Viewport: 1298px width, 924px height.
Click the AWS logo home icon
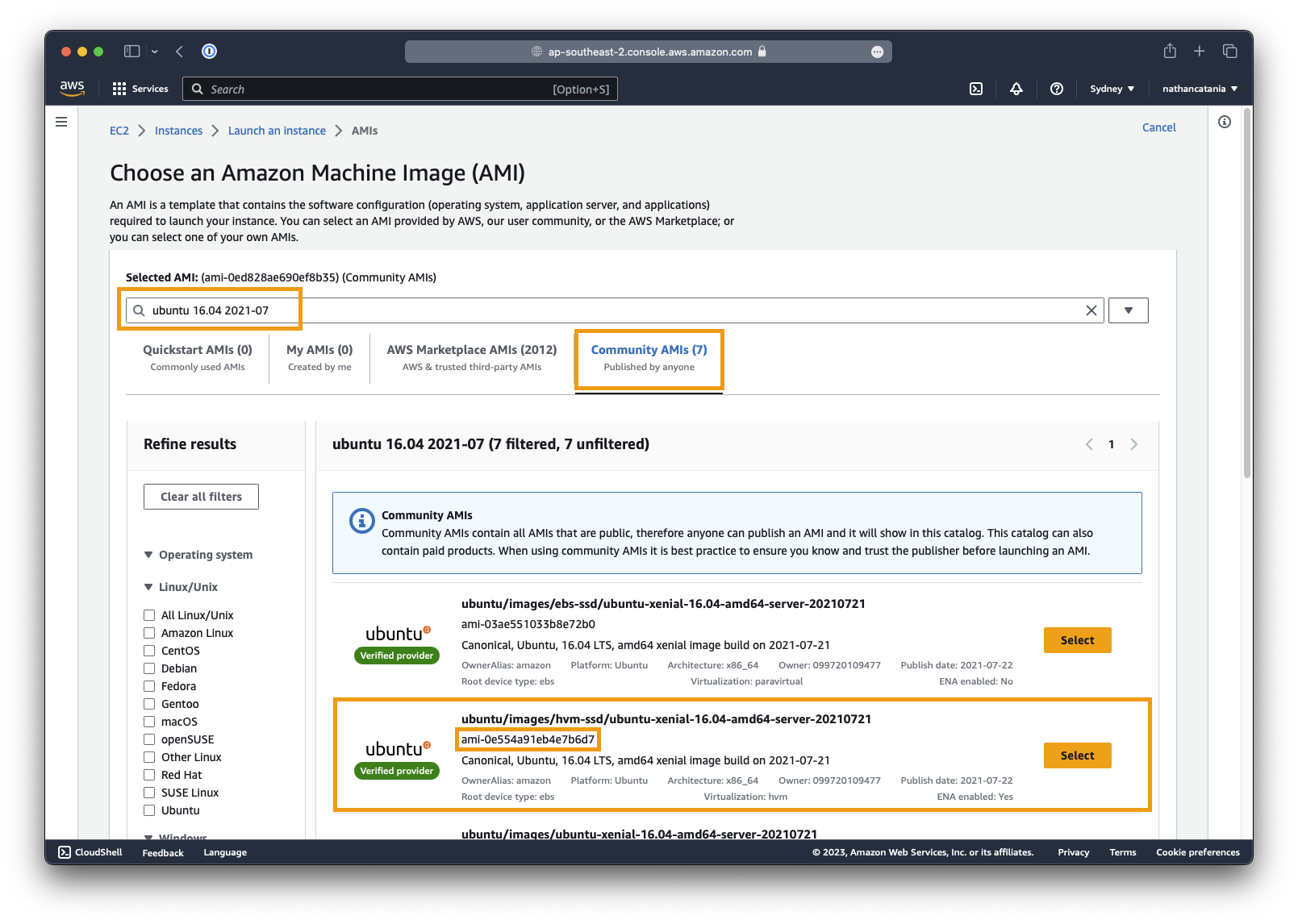(x=72, y=88)
